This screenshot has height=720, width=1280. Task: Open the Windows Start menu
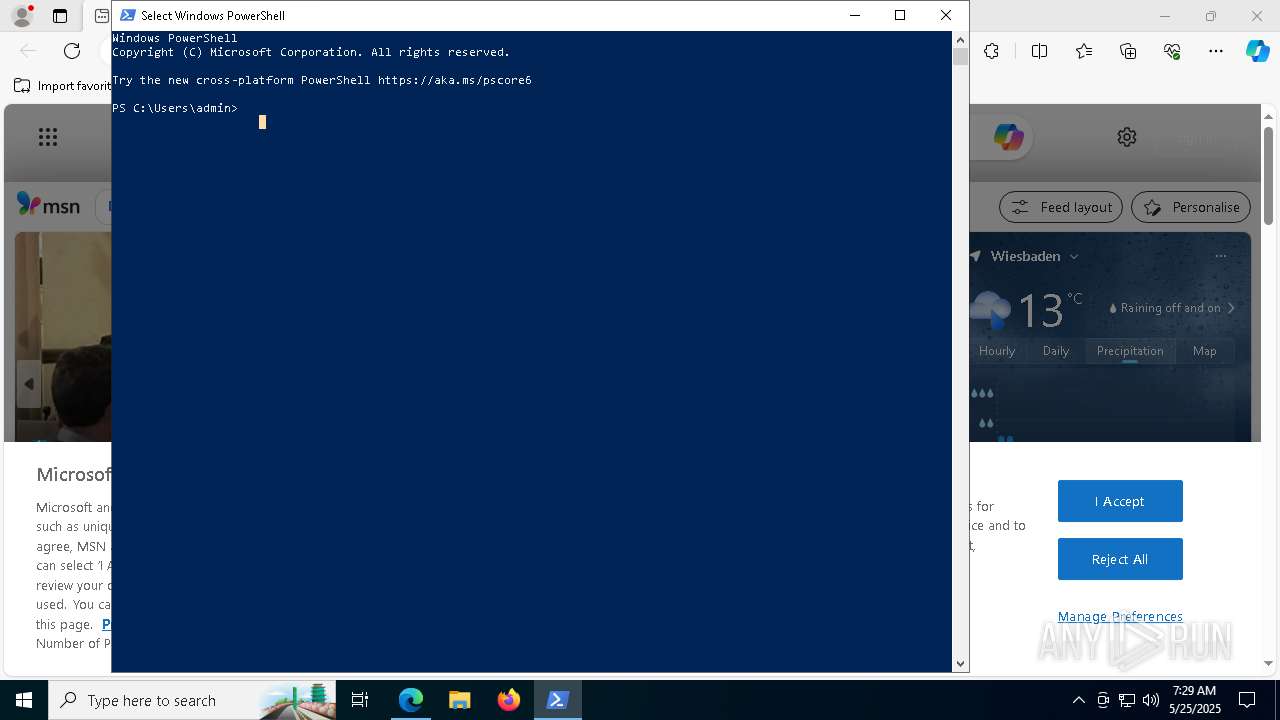pos(24,700)
